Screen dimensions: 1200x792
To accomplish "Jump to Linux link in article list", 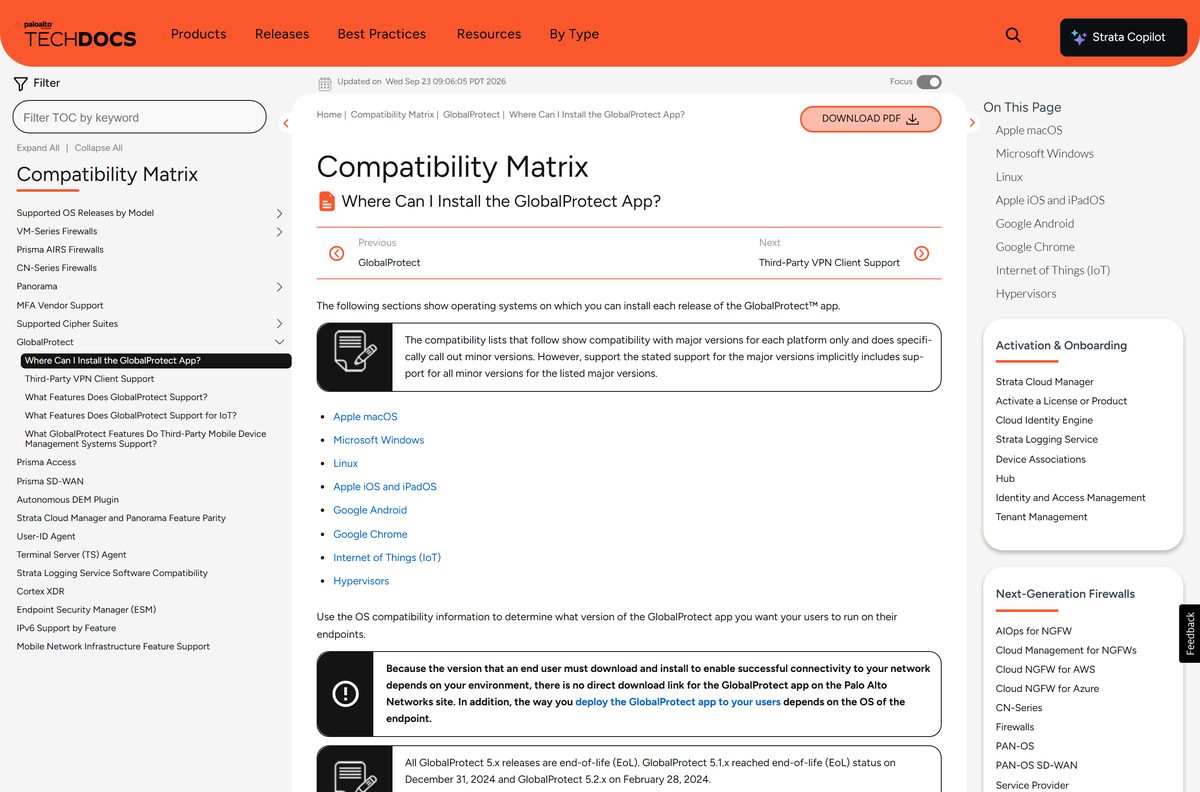I will tap(346, 464).
